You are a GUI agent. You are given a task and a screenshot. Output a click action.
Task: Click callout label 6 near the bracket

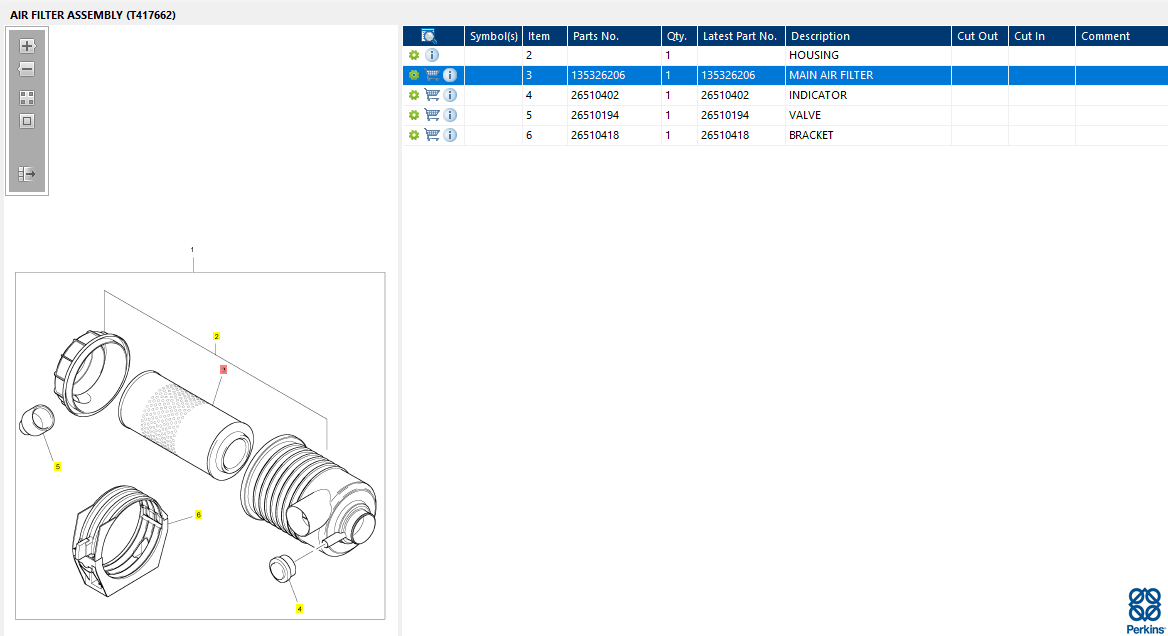tap(198, 514)
